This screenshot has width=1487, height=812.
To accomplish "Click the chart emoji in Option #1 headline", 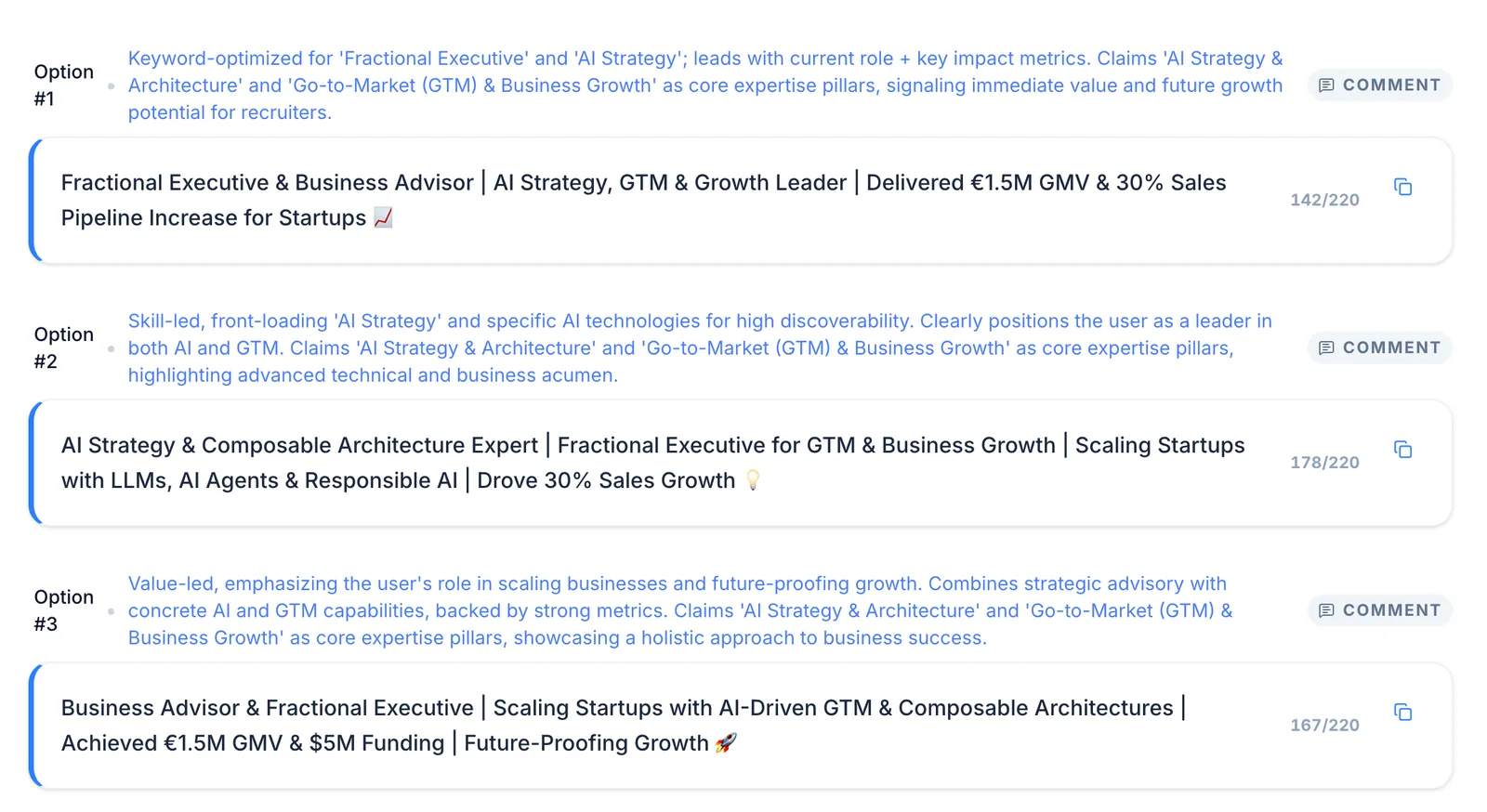I will [383, 217].
